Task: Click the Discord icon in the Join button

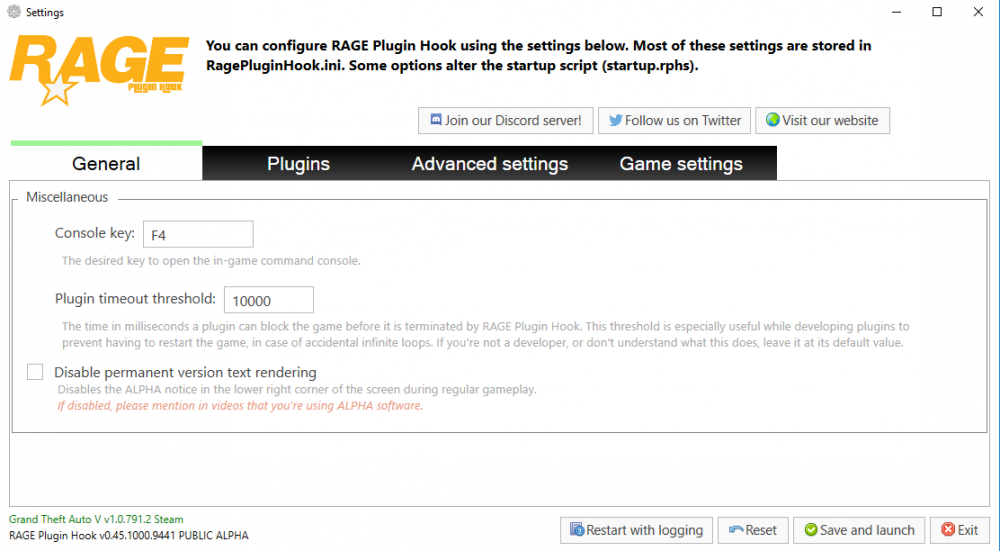Action: click(x=436, y=121)
